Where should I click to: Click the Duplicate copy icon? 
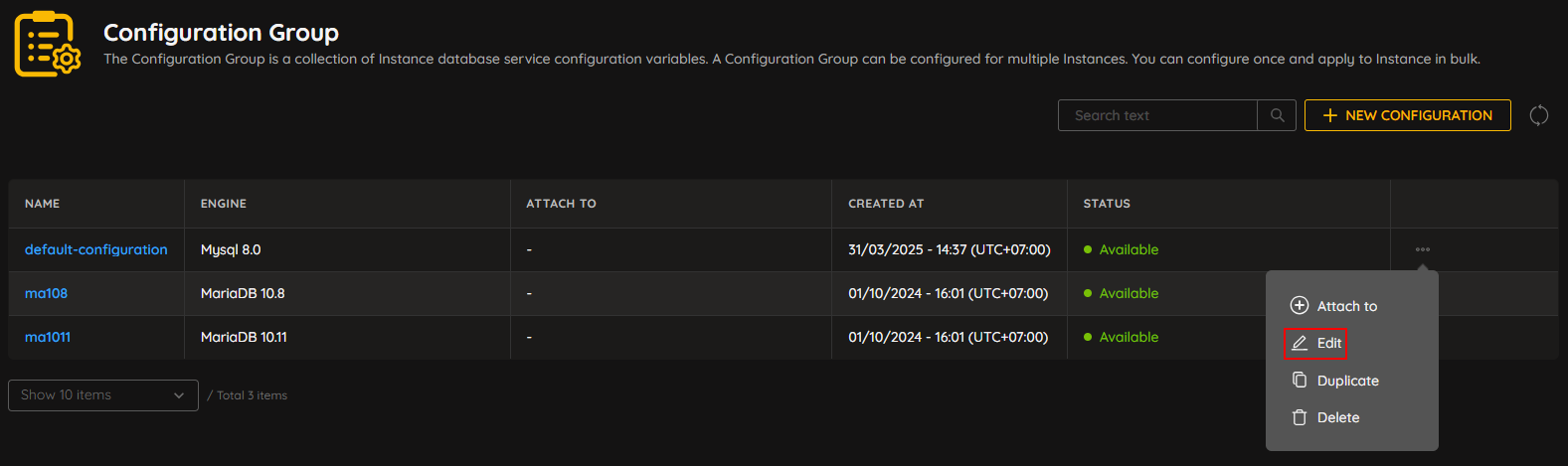1299,380
